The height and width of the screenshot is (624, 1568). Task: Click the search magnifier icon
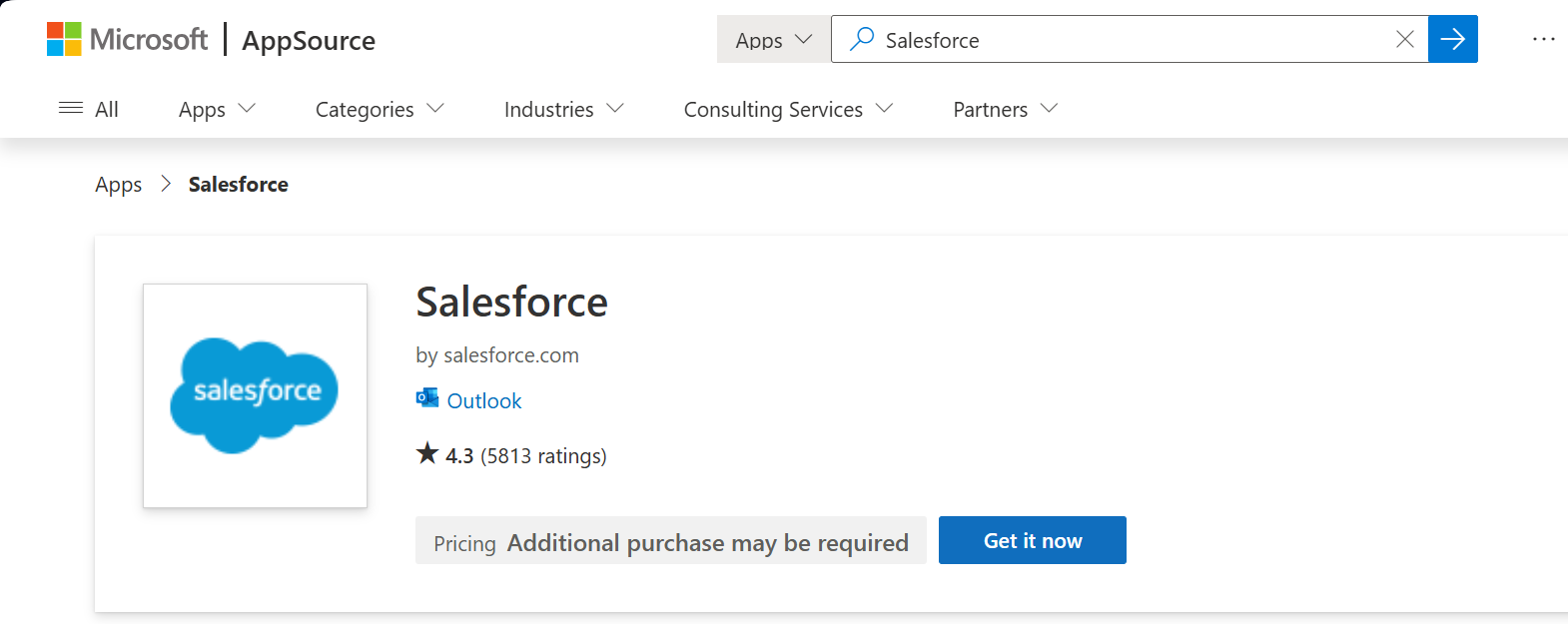click(x=862, y=39)
